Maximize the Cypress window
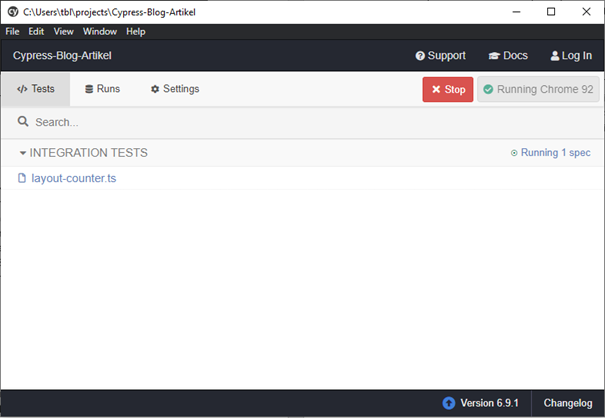Screen dimensions: 605x418 (x=551, y=12)
